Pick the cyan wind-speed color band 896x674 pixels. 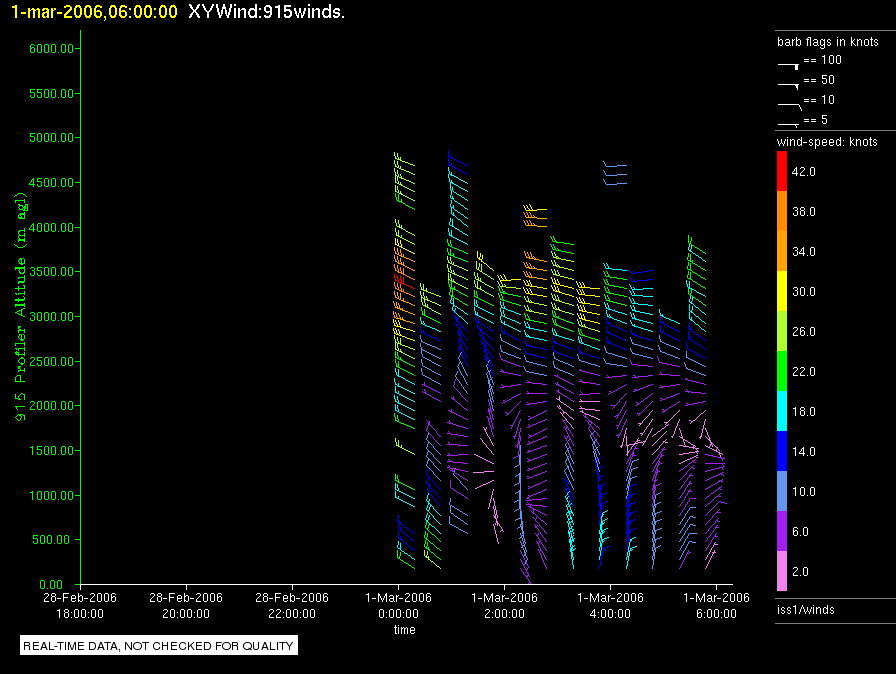[783, 411]
